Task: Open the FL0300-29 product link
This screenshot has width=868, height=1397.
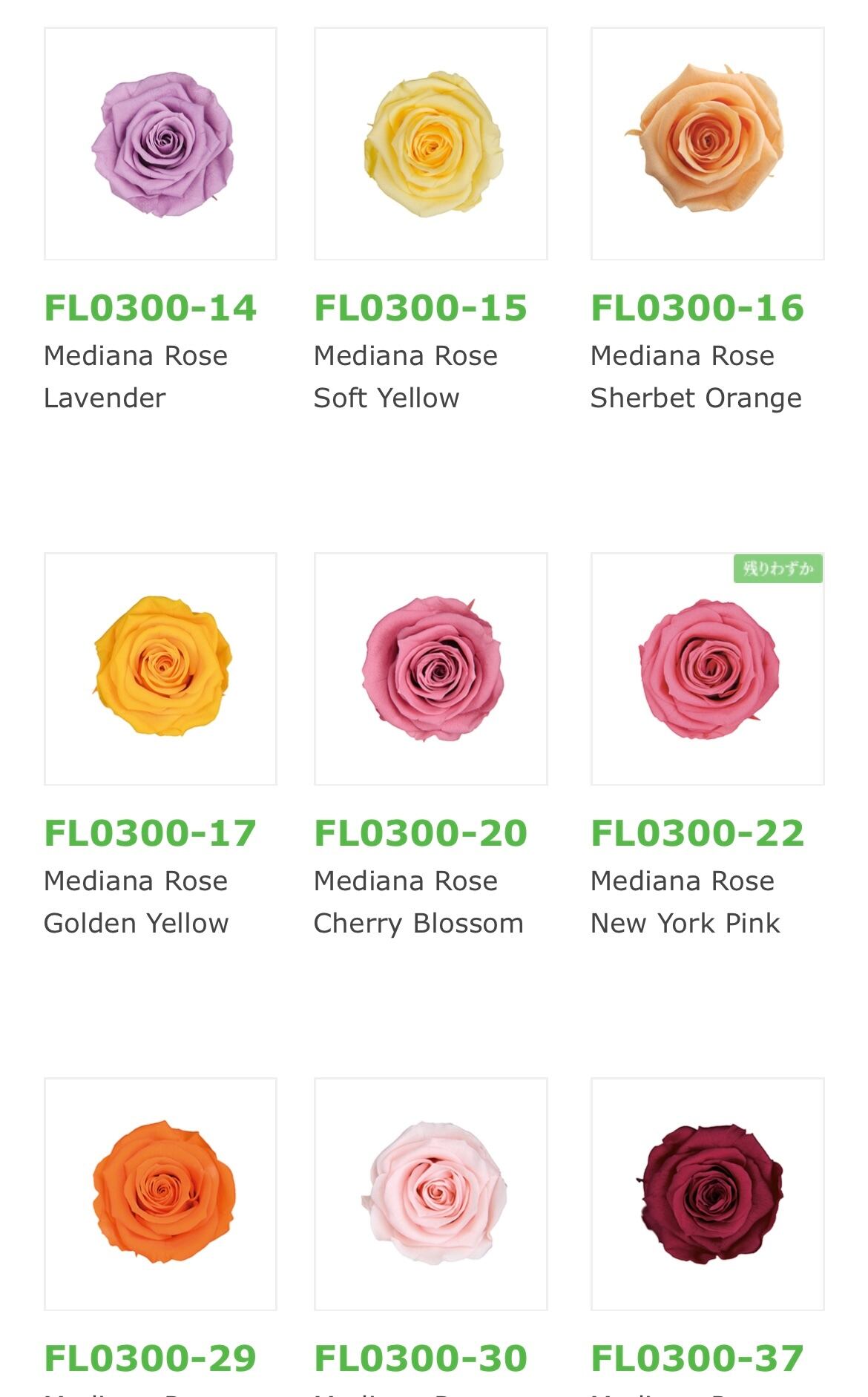Action: coord(151,1358)
